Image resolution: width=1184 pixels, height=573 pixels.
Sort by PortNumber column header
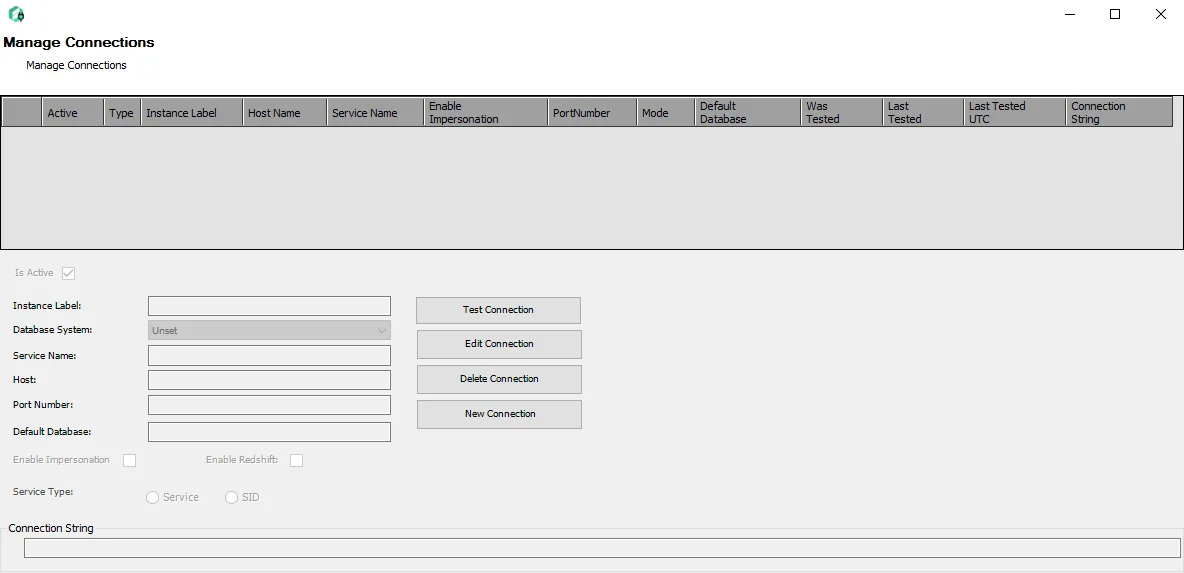click(592, 112)
